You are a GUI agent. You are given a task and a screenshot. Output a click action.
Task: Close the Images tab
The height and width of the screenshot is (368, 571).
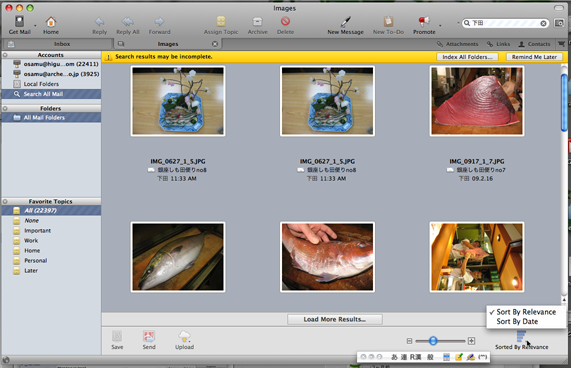215,44
